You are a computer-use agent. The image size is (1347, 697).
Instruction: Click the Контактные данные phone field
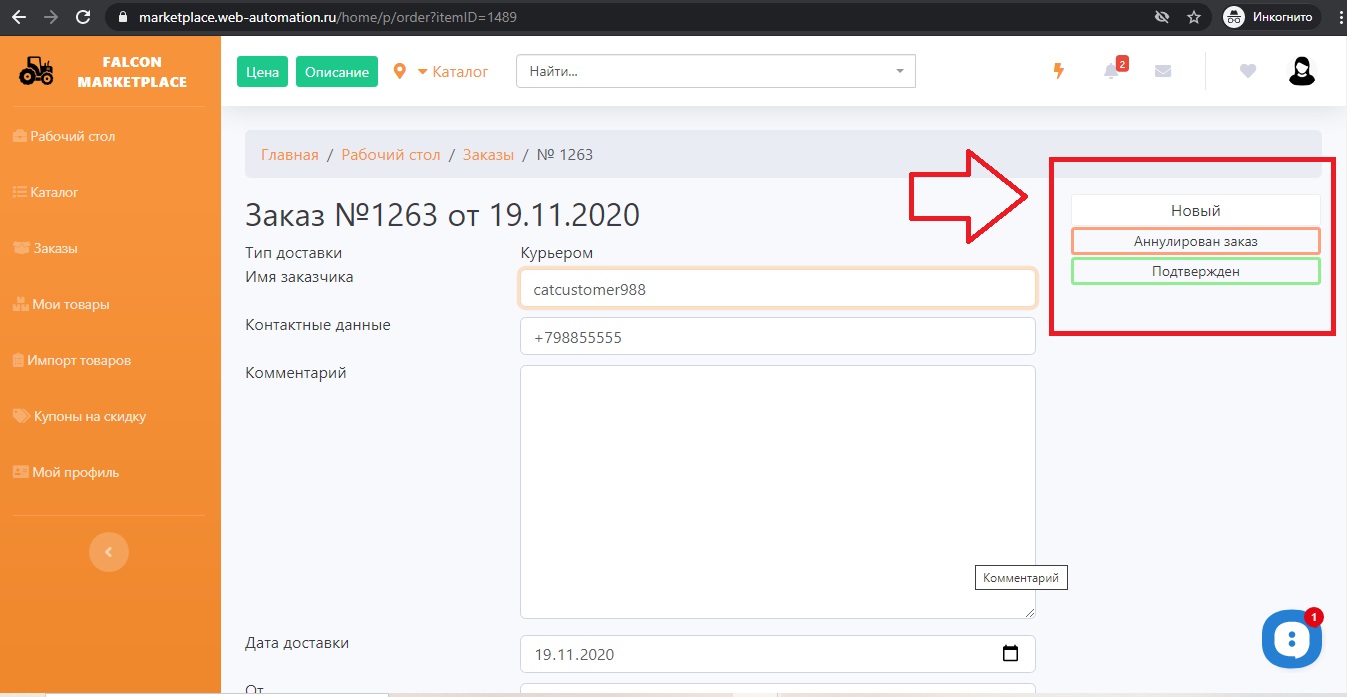777,337
